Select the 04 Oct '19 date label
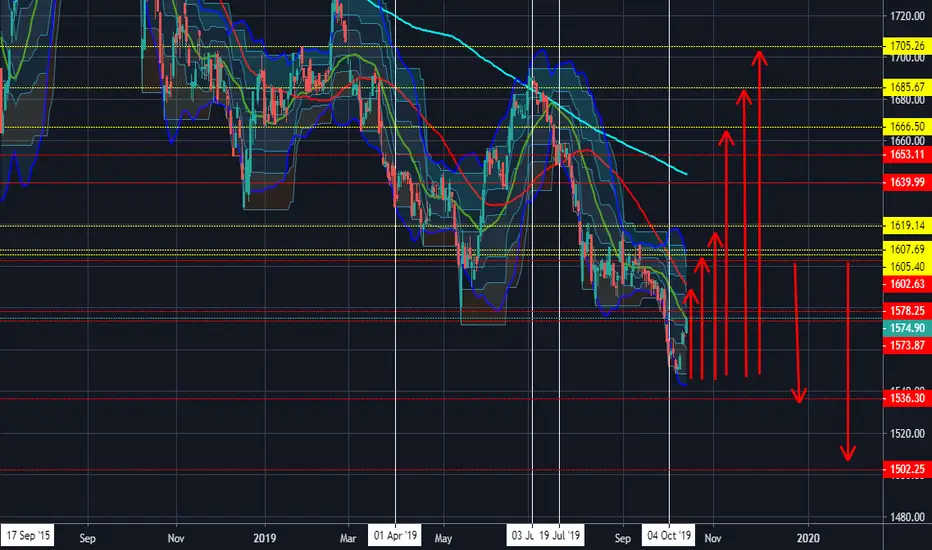The height and width of the screenshot is (550, 932). pos(669,535)
